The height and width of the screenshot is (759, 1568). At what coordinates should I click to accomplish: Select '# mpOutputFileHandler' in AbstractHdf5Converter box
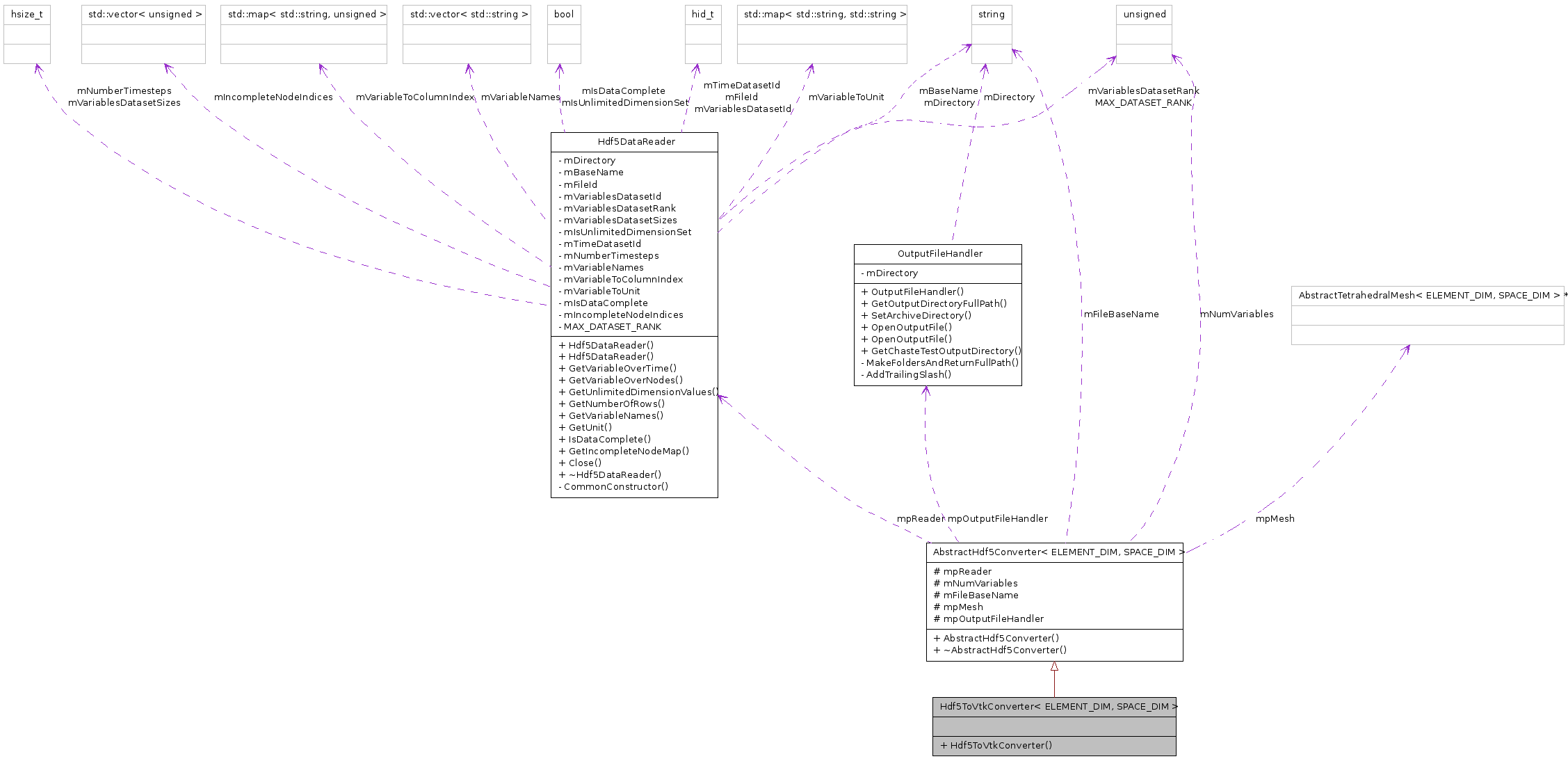988,619
